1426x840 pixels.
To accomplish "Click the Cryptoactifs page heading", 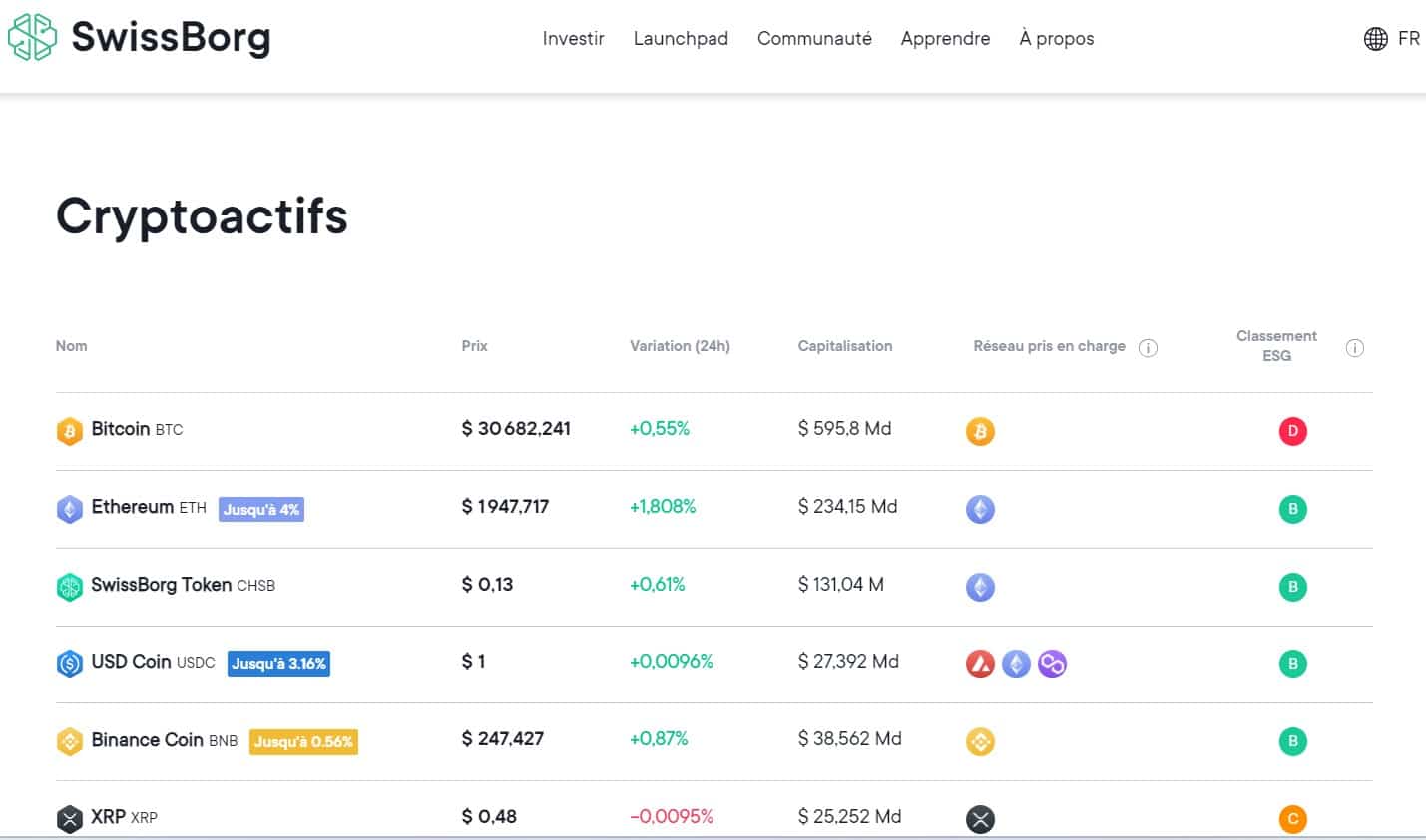I will [202, 215].
